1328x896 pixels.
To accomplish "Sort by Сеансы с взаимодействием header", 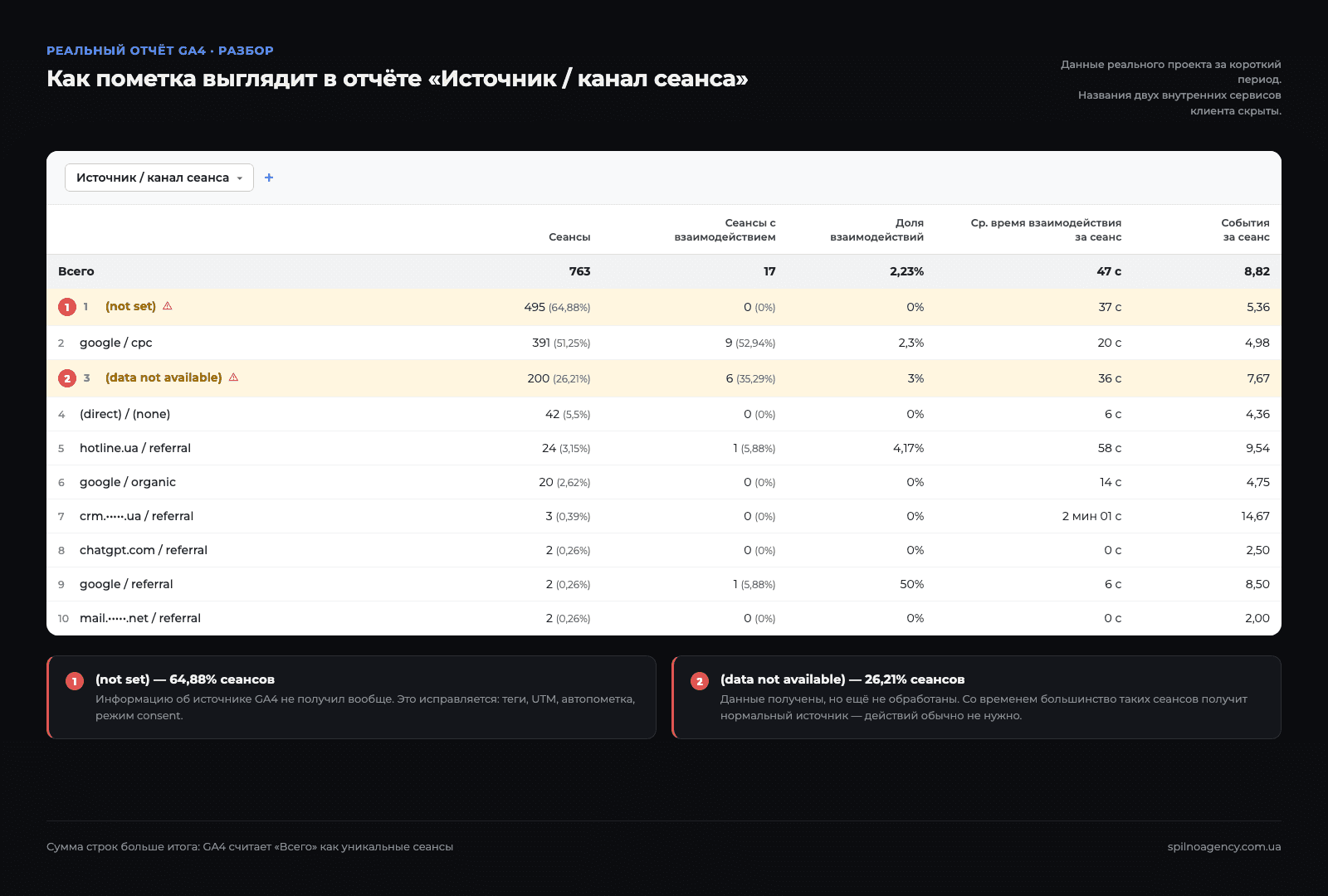I will tap(725, 230).
